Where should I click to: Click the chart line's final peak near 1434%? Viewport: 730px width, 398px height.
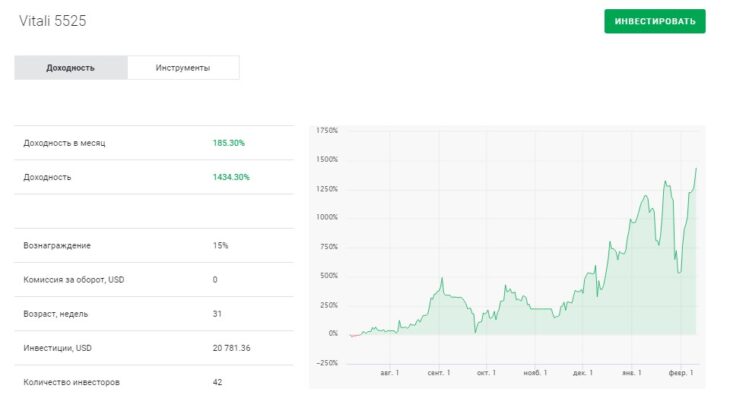point(696,169)
